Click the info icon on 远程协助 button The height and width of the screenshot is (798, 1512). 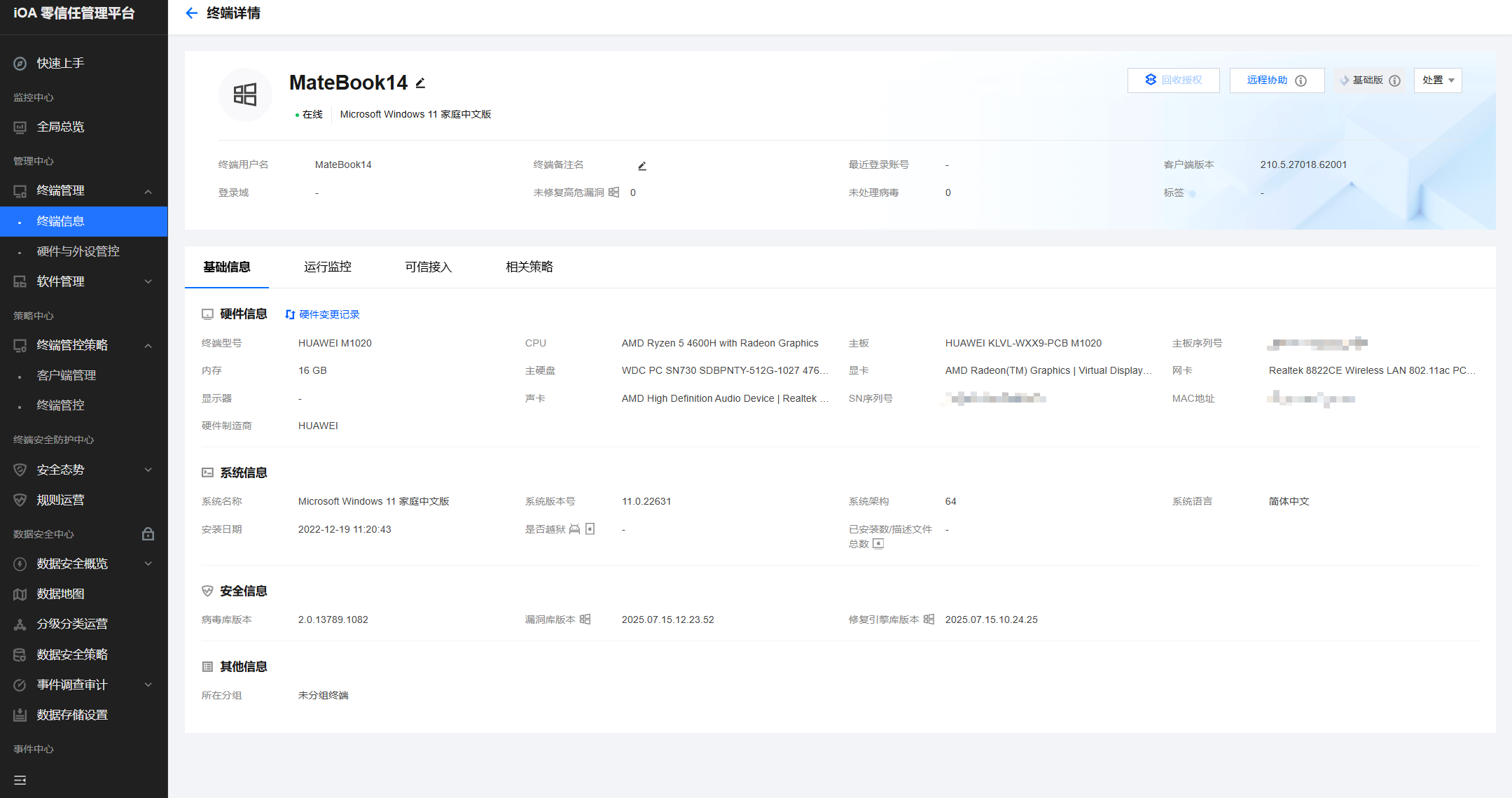1301,80
